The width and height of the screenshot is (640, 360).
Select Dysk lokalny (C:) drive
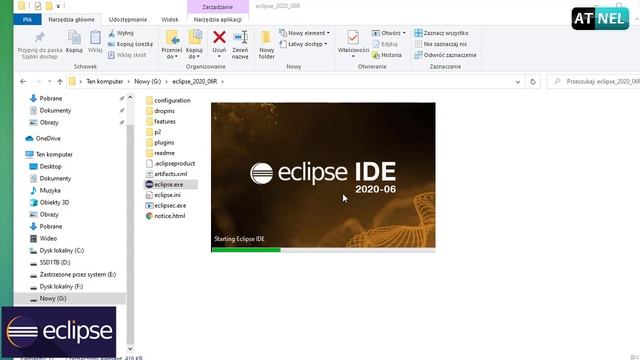[62, 250]
